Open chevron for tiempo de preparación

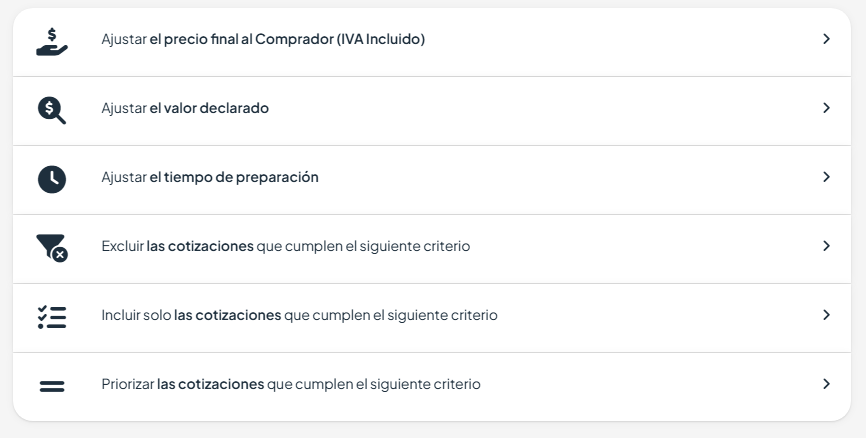click(x=826, y=177)
